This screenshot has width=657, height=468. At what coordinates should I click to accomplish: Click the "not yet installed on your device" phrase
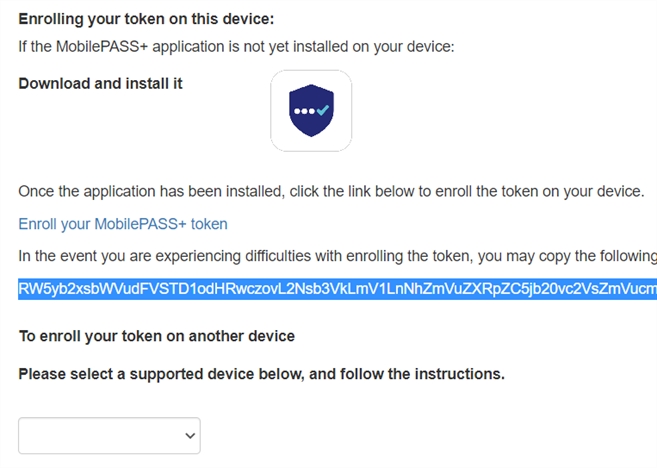354,46
